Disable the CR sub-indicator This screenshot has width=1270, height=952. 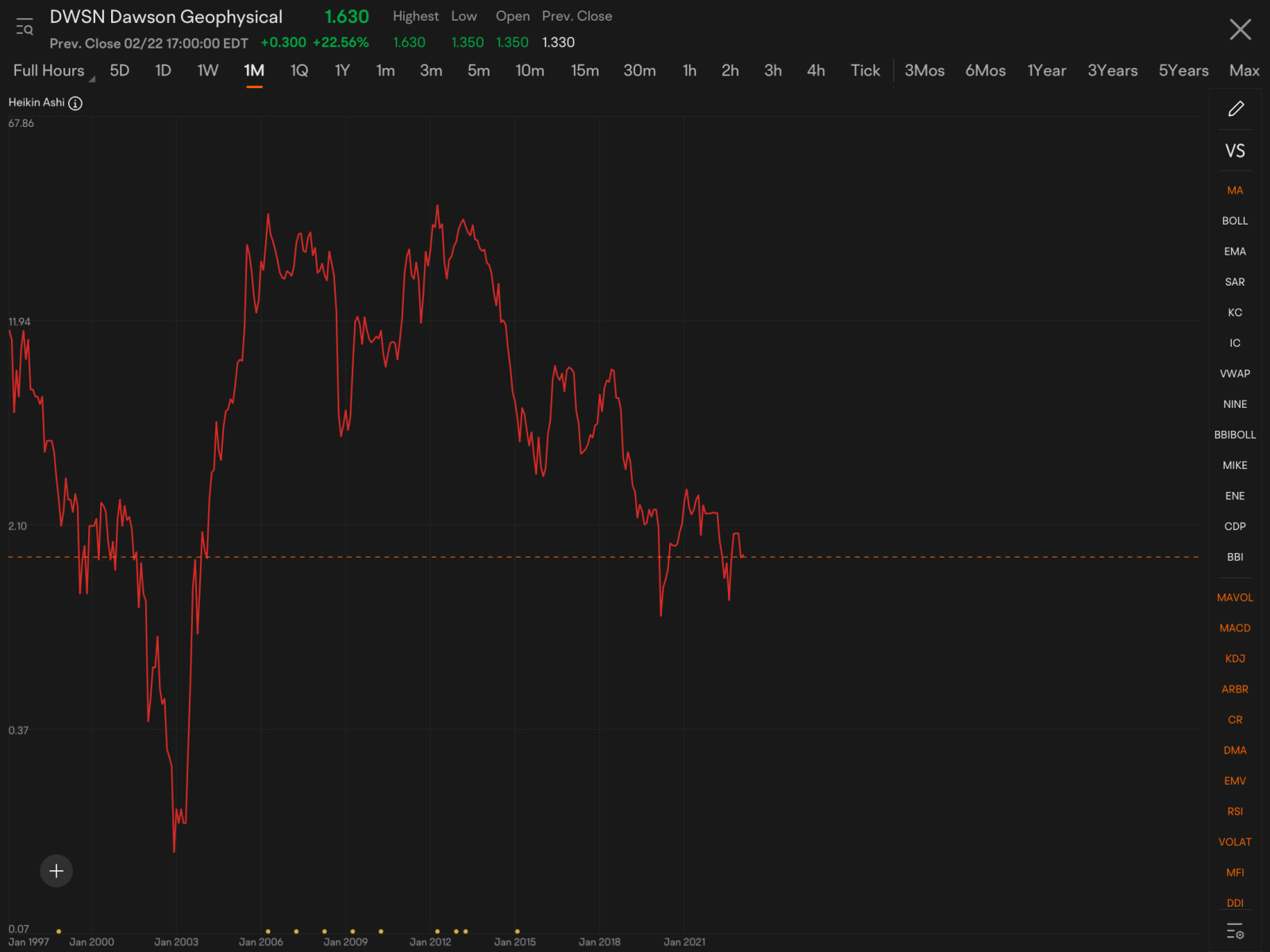[1235, 720]
